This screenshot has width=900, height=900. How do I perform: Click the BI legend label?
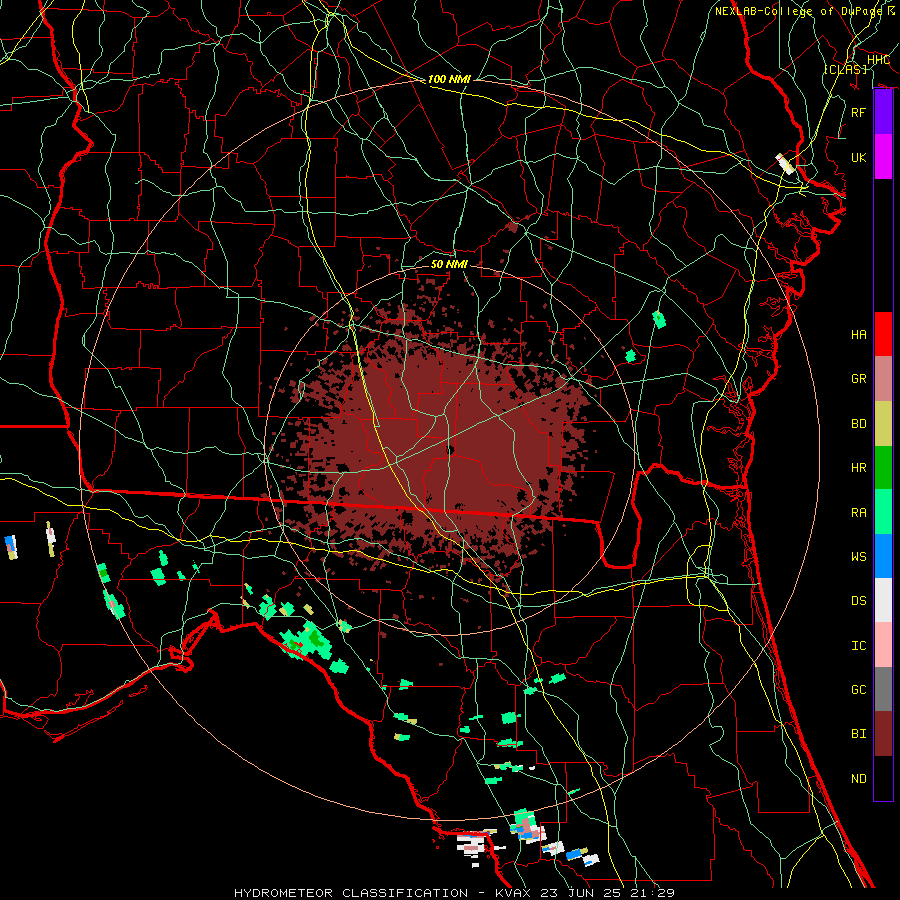point(858,734)
